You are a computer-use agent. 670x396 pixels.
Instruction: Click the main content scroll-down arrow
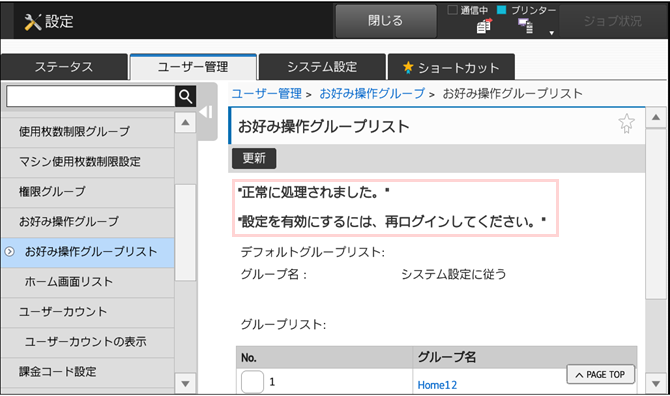(x=656, y=384)
